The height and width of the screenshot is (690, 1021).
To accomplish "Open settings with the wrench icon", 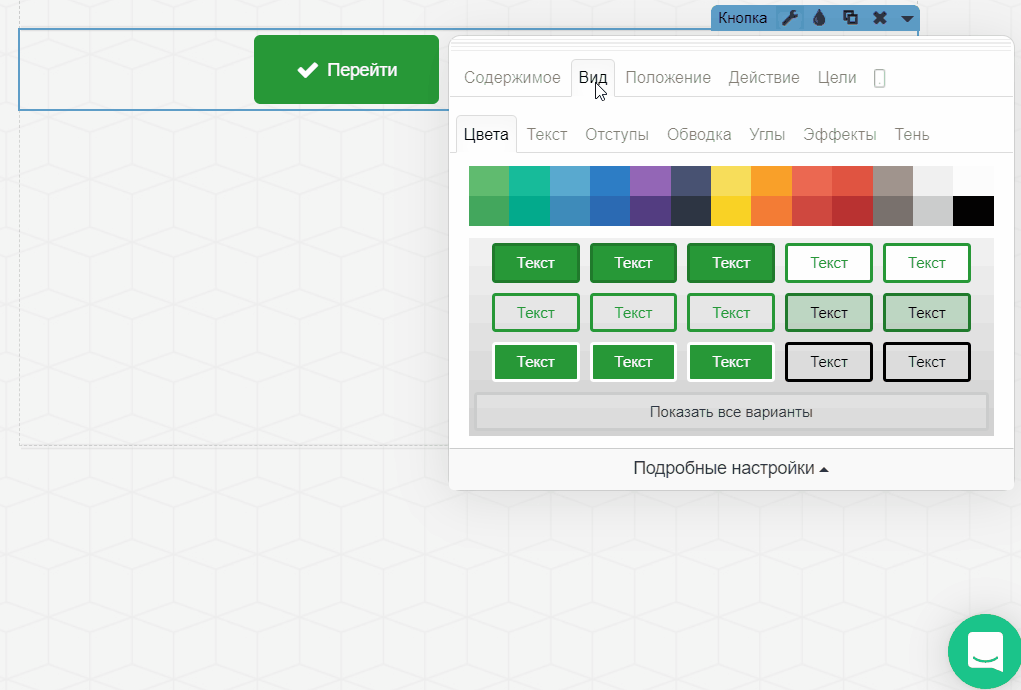I will 789,18.
